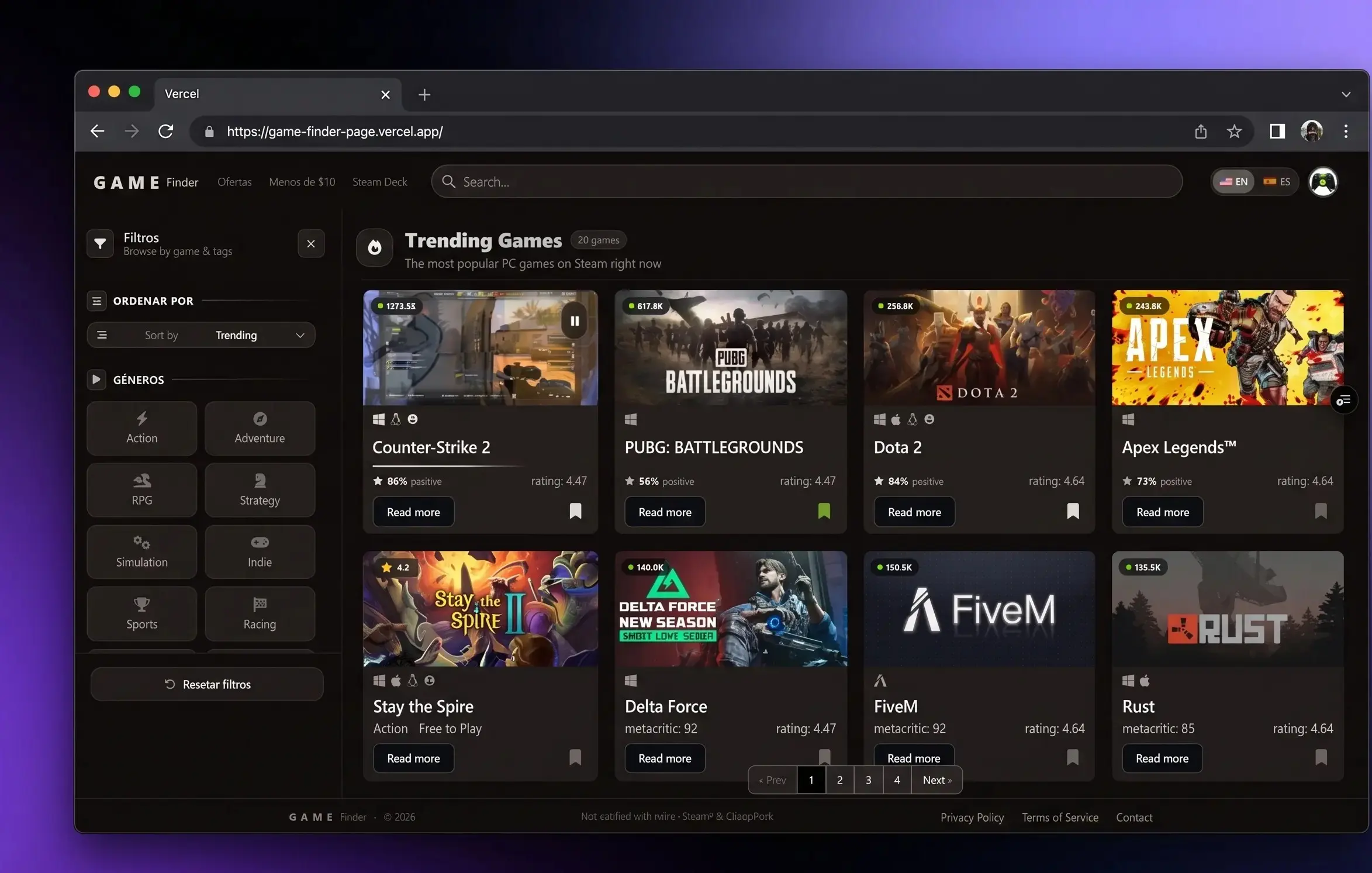Screen dimensions: 1372x873
Task: Remove the green bookmark on PUBG: BATTLEGROUNDS
Action: 824,511
